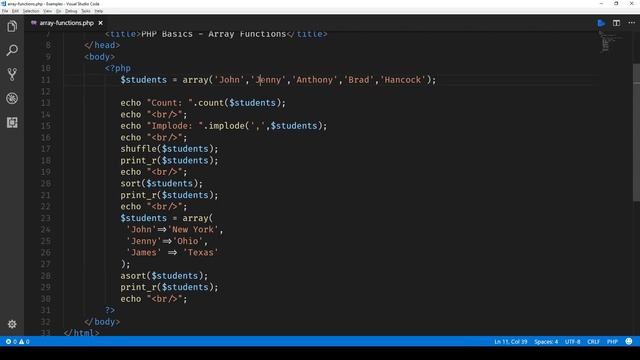This screenshot has width=640, height=360.
Task: Click 'asort' on line 28
Action: click(x=133, y=276)
